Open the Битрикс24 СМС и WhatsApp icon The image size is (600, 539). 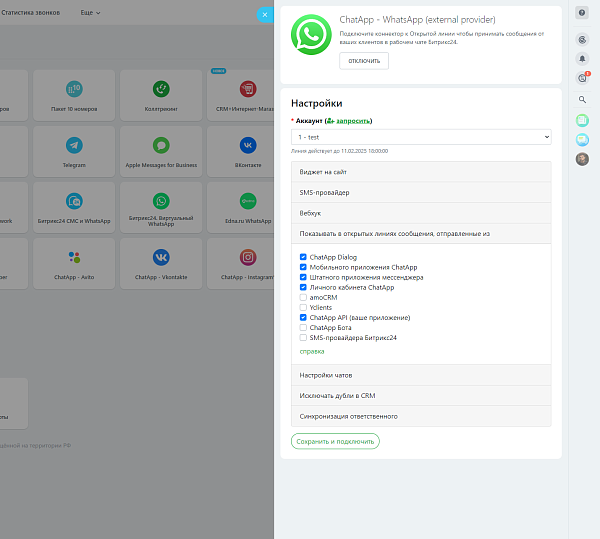pos(74,201)
